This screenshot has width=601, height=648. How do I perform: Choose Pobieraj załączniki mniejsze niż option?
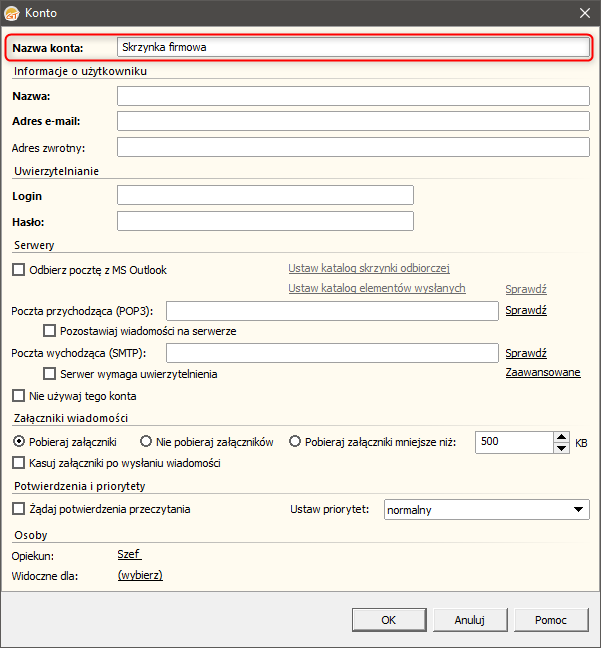coord(295,441)
